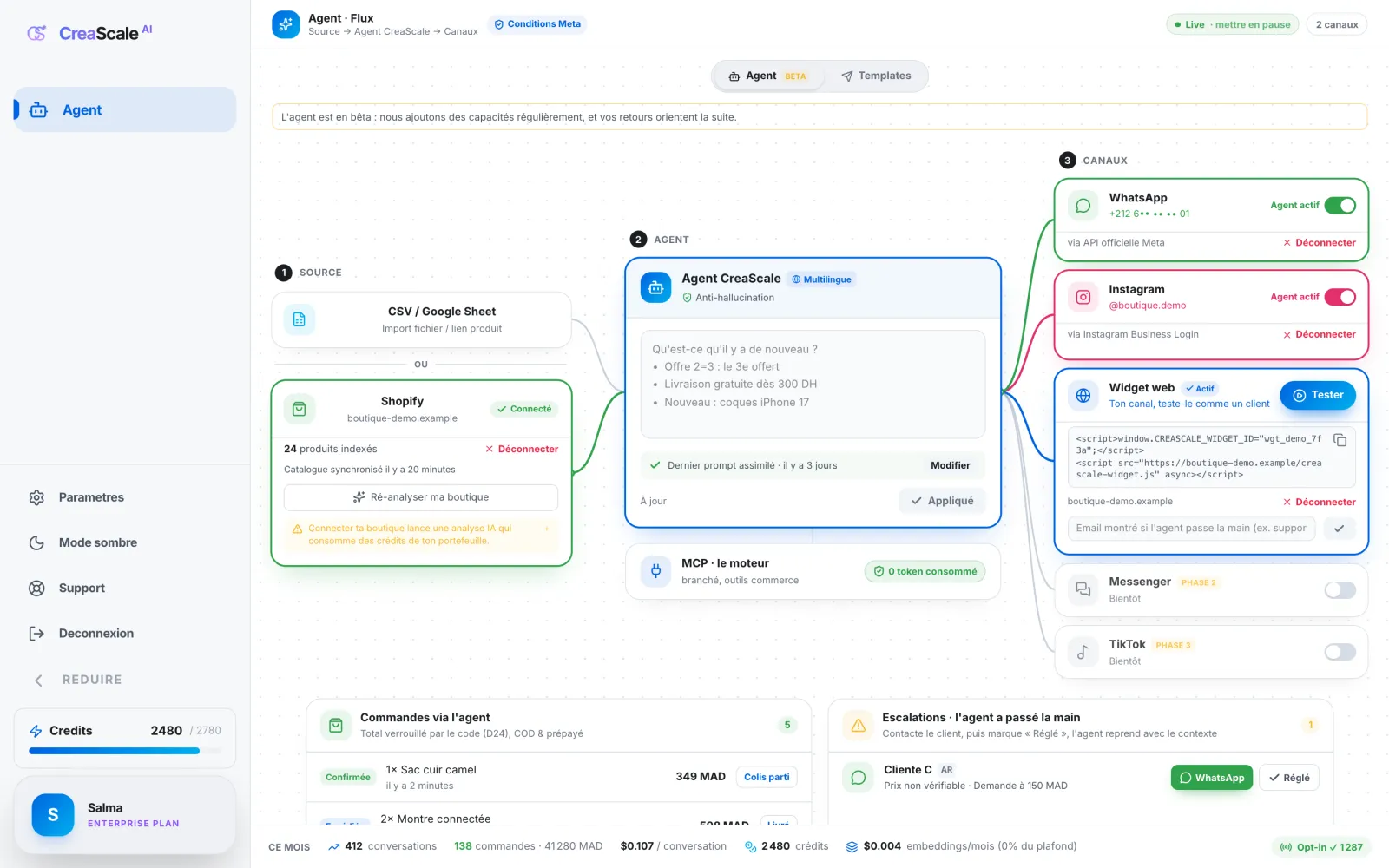Click the Conditions Meta badge
This screenshot has width=1389, height=868.
[537, 24]
